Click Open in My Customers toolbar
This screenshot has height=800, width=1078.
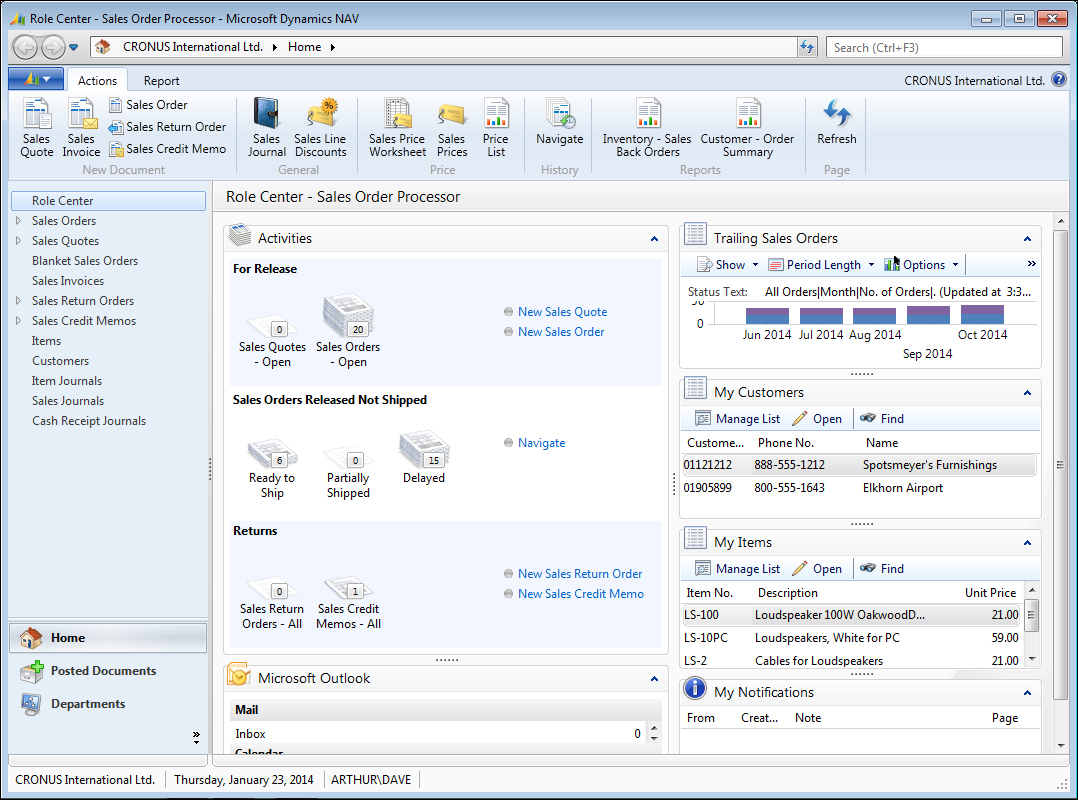tap(817, 419)
